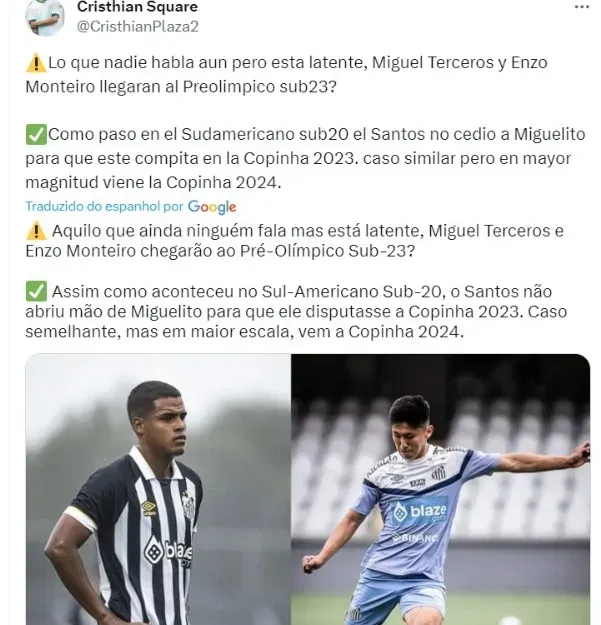Click the green check emoji before "Como paso"
601x625 pixels.
coord(36,134)
